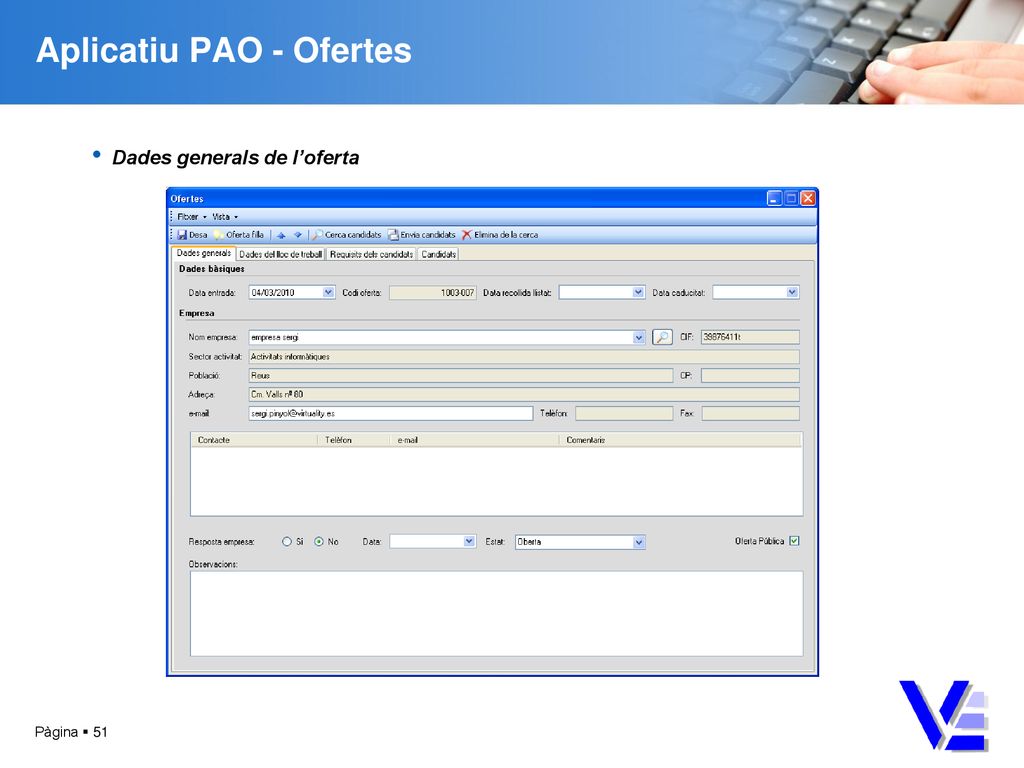Image resolution: width=1024 pixels, height=768 pixels.
Task: Send candidates with Envia candidats
Action: coord(422,235)
